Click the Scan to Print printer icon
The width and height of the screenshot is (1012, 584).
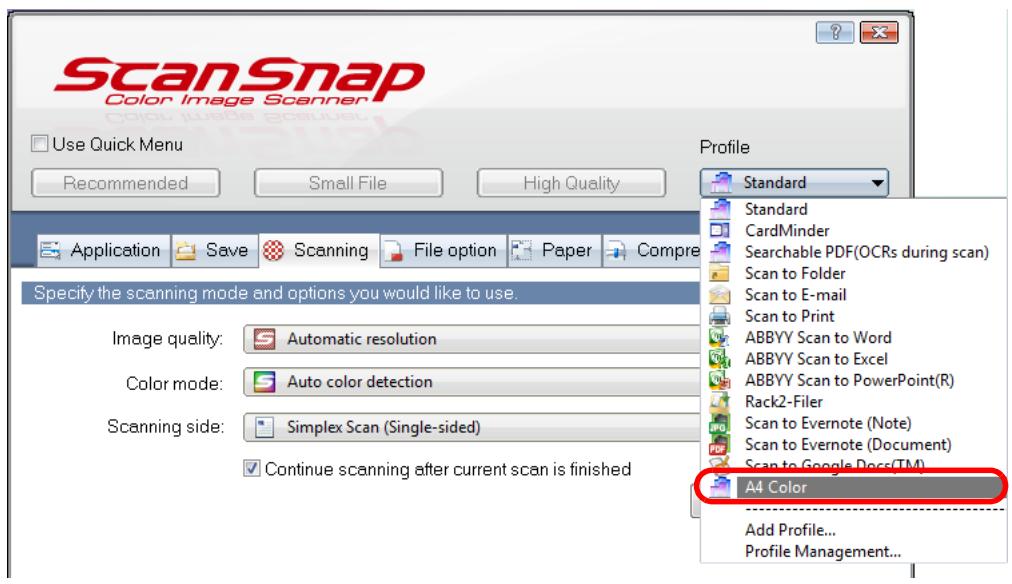coord(720,316)
